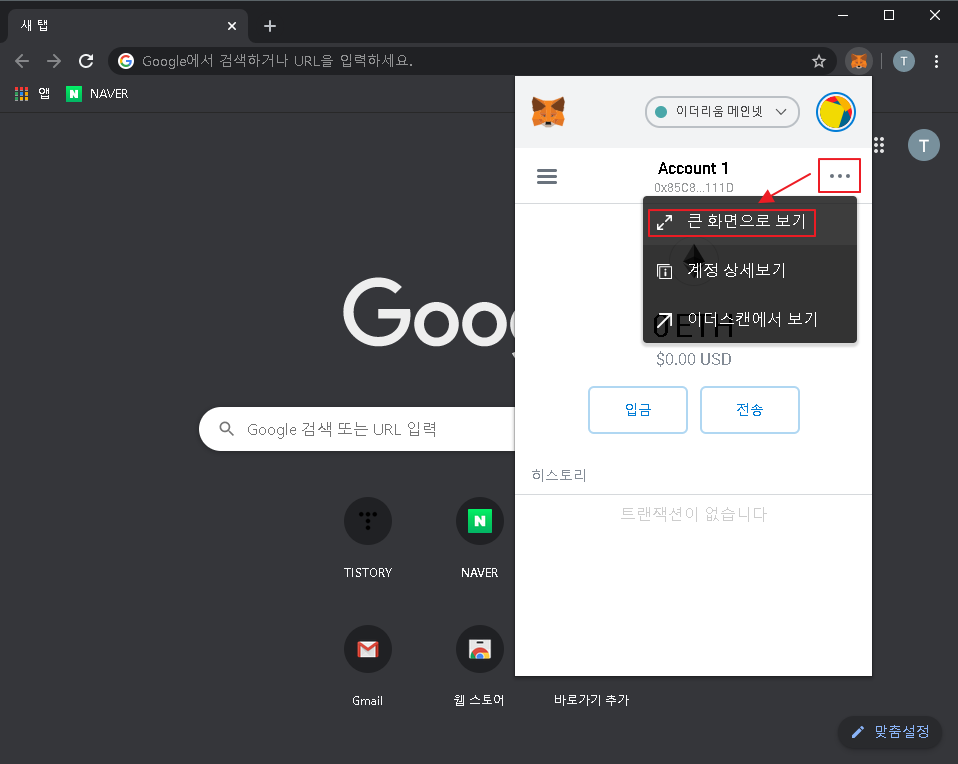Viewport: 958px width, 764px height.
Task: Click the address bar URL field
Action: point(470,61)
